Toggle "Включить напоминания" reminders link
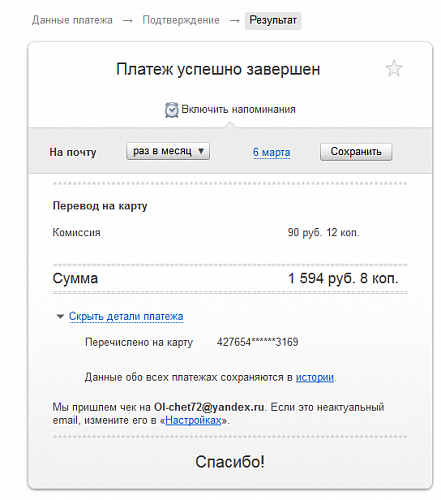441x500 pixels. tap(238, 109)
